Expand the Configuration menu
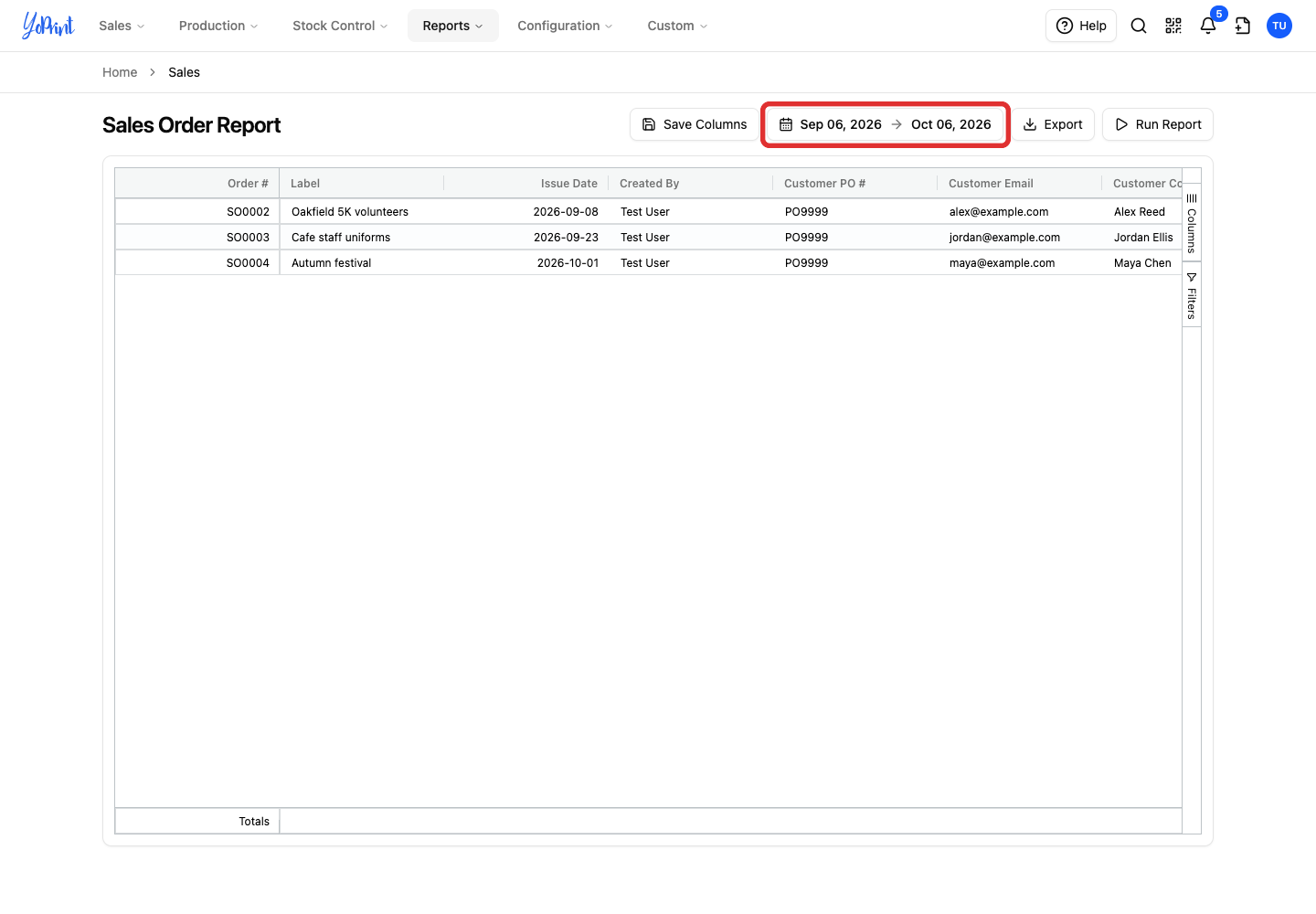 click(x=565, y=26)
